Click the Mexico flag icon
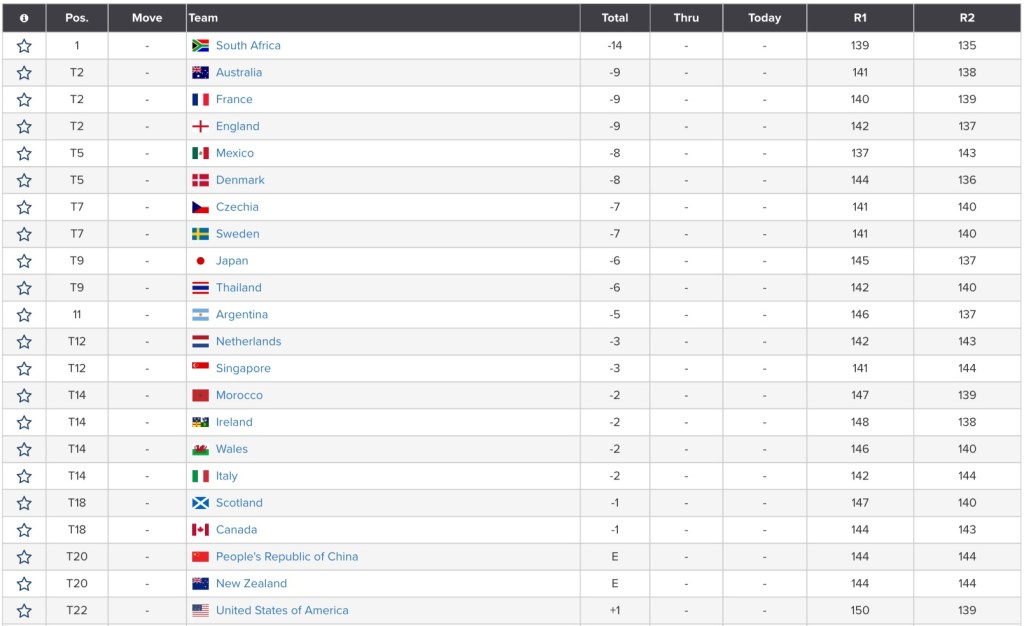 200,154
